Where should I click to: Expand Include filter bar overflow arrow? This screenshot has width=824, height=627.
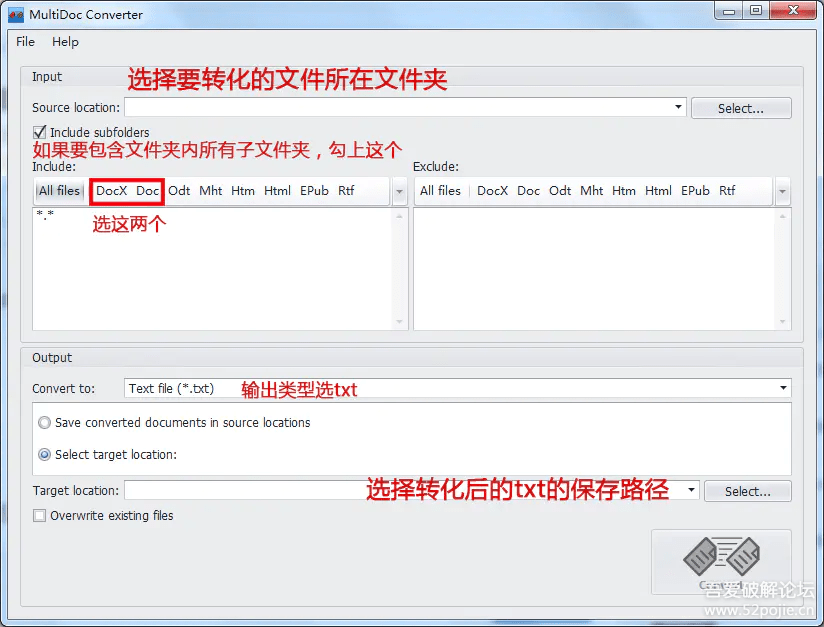[399, 191]
